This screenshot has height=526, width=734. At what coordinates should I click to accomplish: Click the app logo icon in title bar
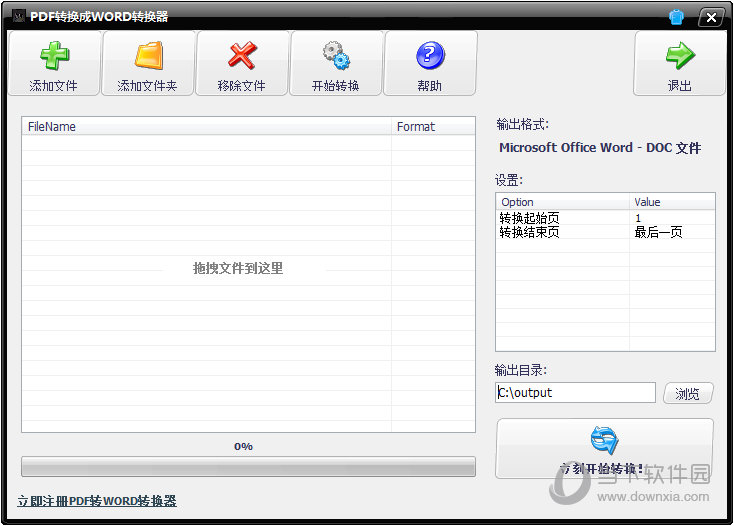coord(19,17)
